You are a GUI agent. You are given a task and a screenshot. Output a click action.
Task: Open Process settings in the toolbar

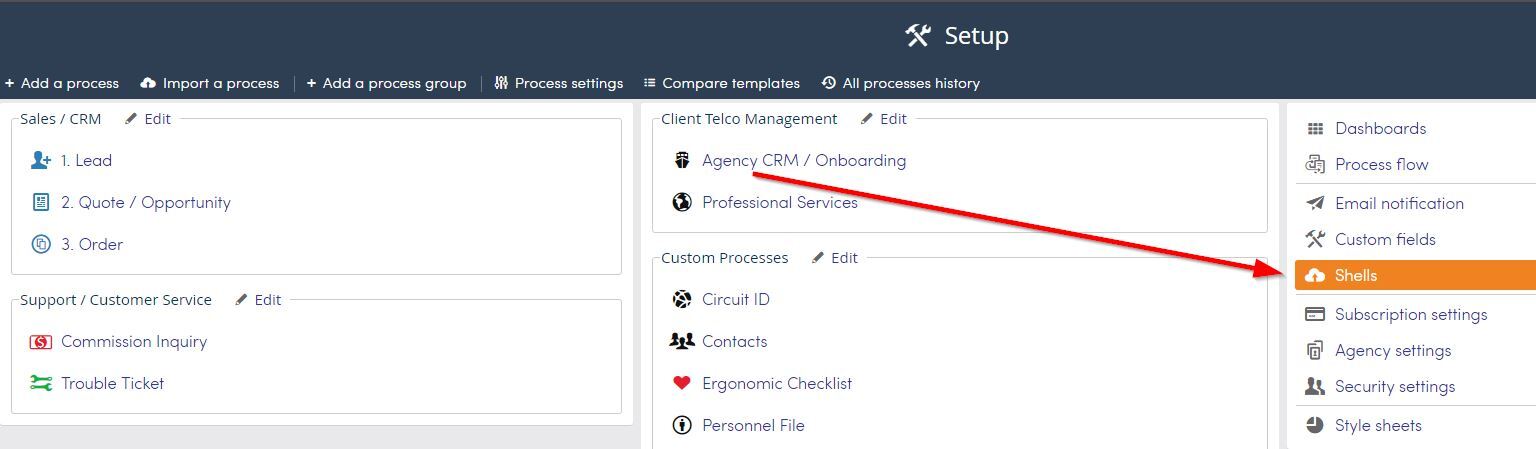(559, 83)
